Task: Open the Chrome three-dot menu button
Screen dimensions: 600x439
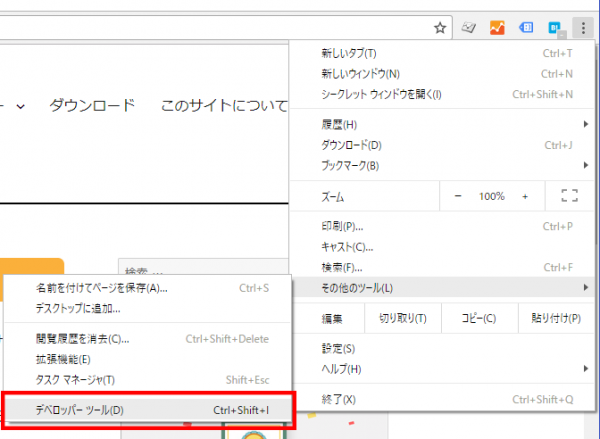Action: coord(583,28)
